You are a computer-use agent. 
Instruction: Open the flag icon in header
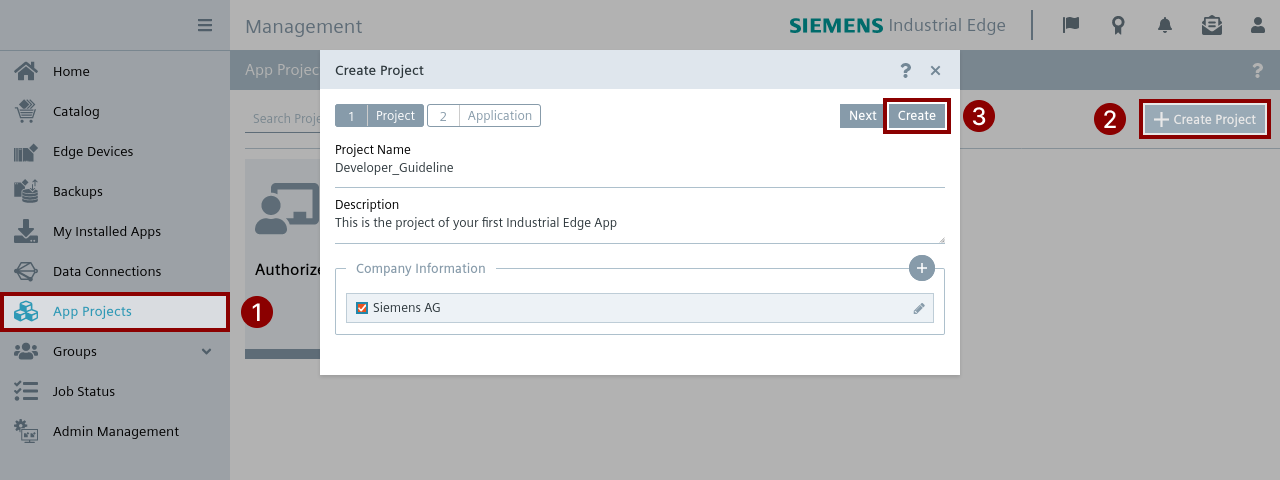click(1071, 25)
